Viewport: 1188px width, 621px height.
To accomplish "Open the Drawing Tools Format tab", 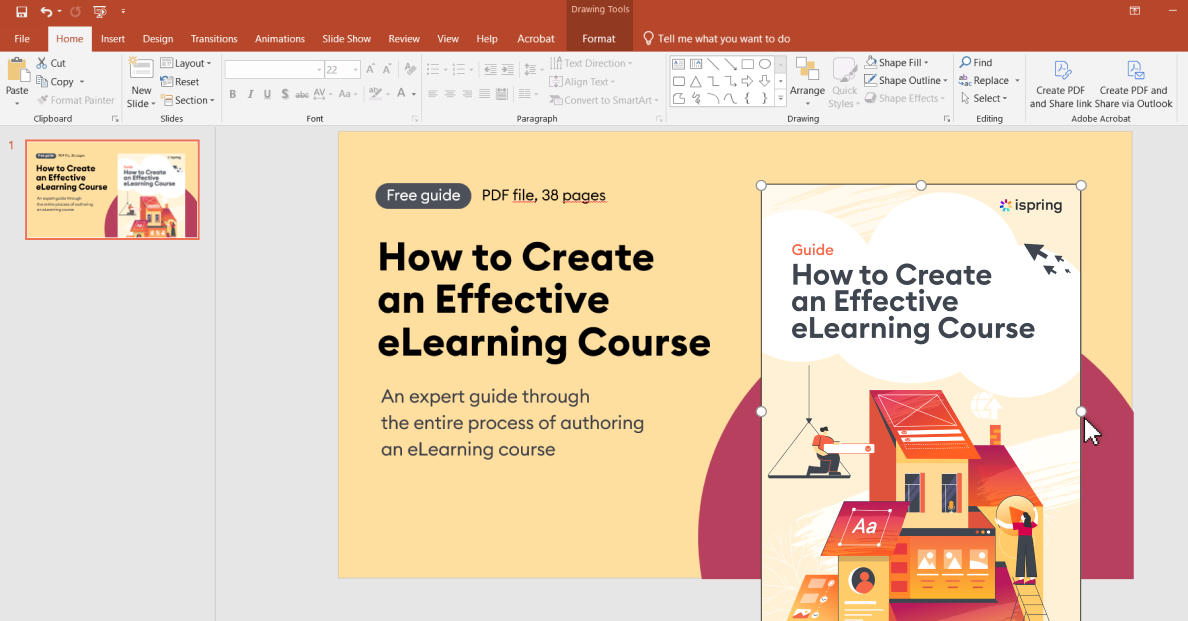I will tap(599, 39).
